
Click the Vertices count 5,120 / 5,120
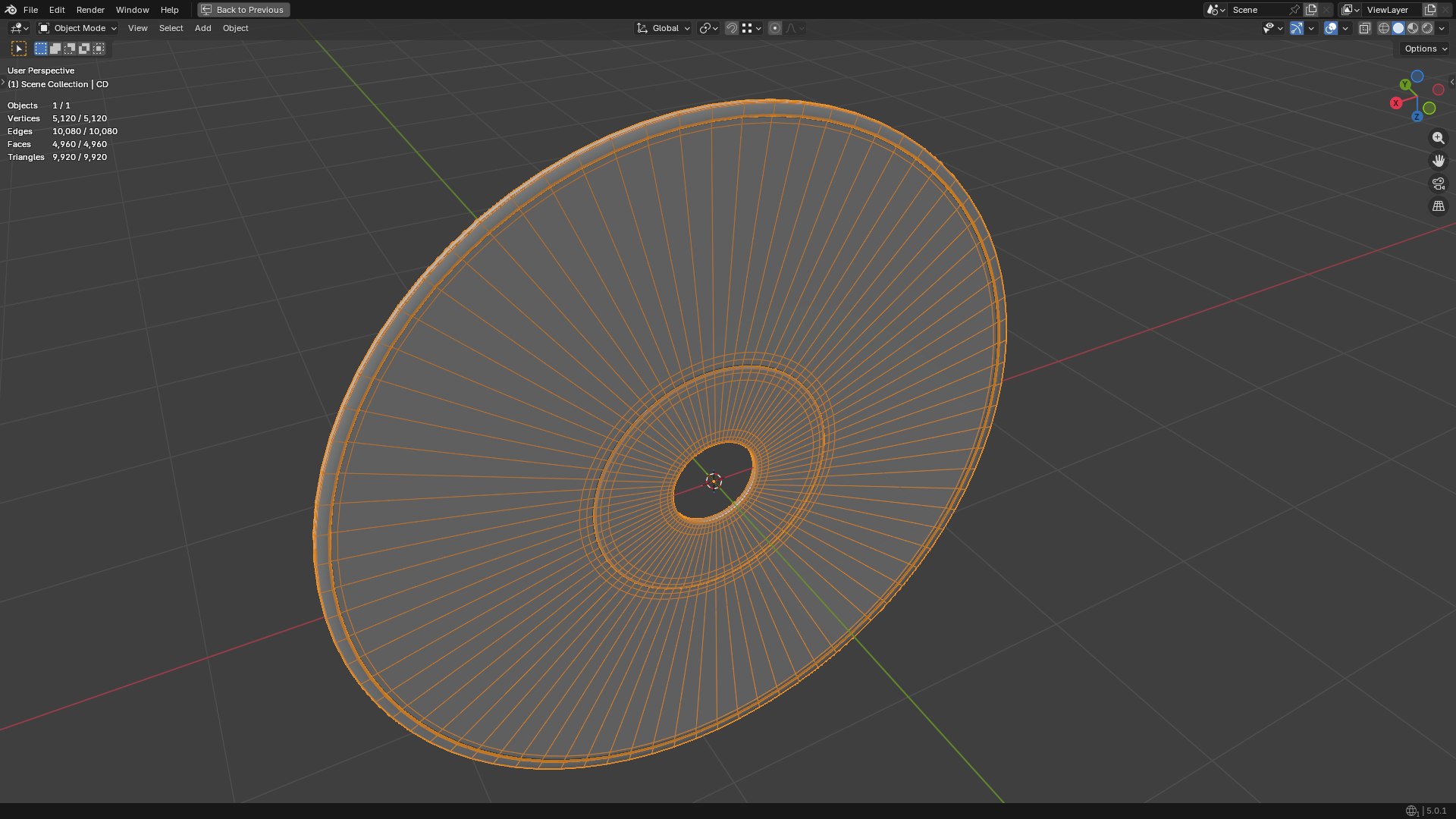coord(80,118)
